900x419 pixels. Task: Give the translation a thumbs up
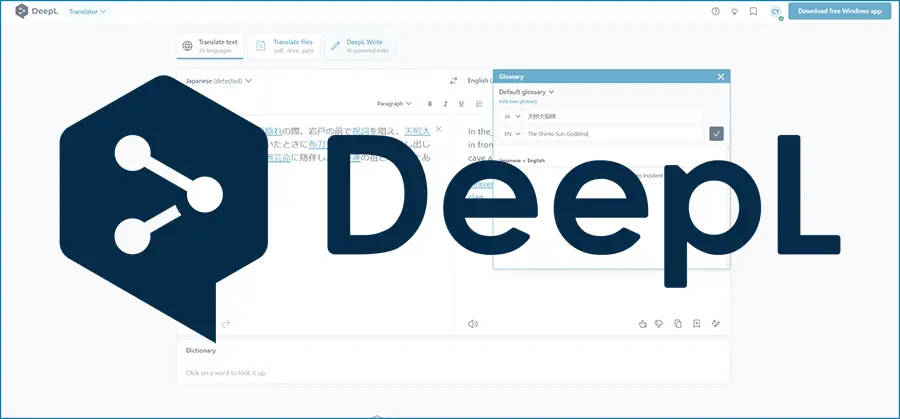tap(643, 323)
